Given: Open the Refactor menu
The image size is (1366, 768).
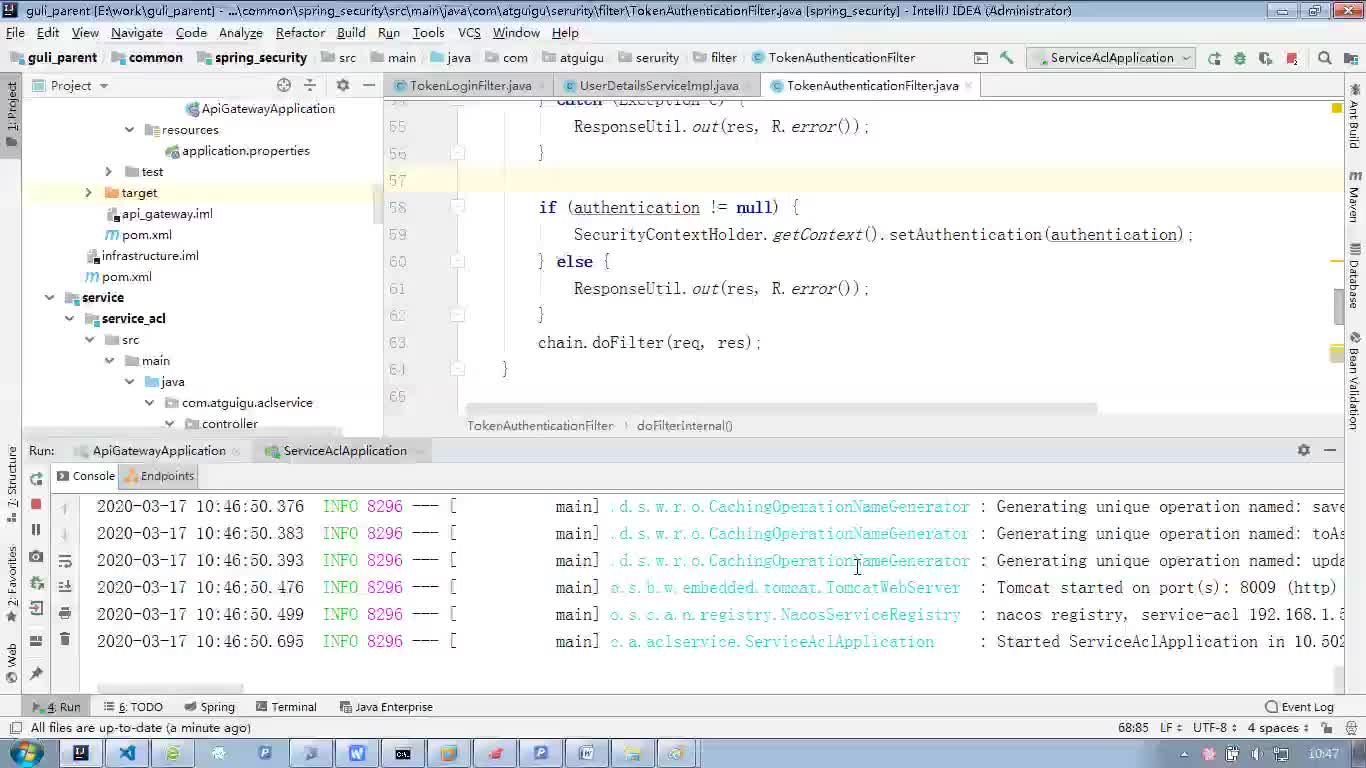Looking at the screenshot, I should pos(300,32).
